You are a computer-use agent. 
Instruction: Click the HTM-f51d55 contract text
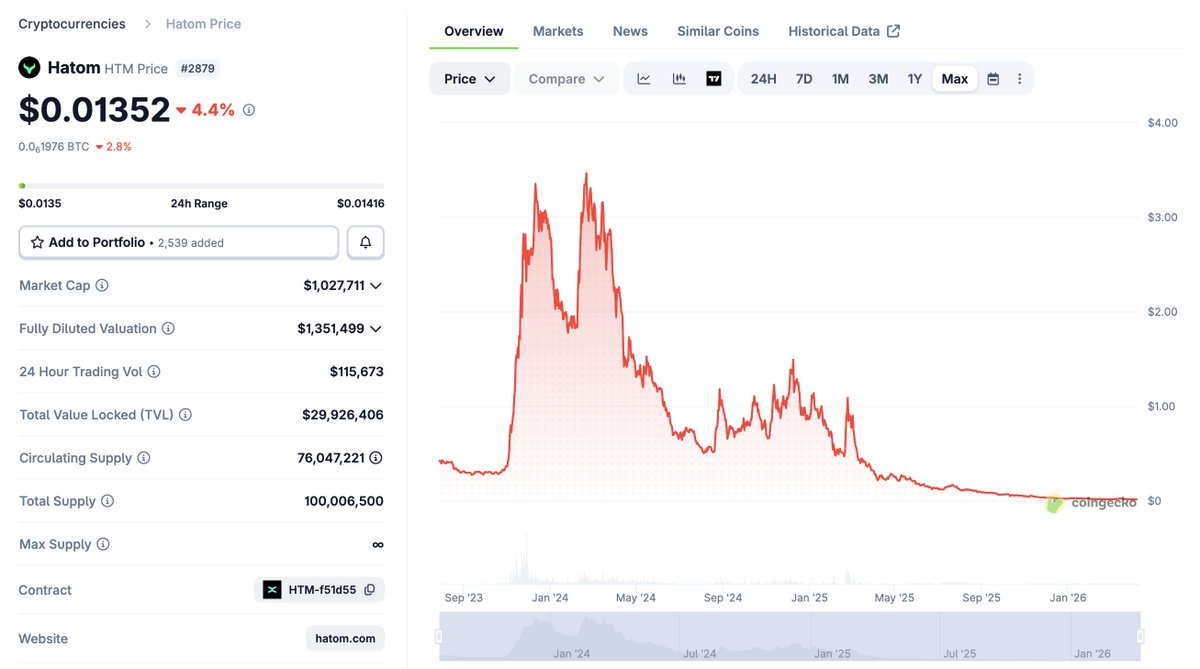(322, 590)
